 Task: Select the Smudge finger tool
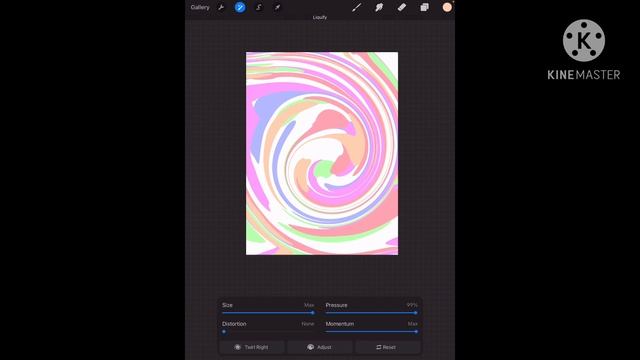point(379,7)
